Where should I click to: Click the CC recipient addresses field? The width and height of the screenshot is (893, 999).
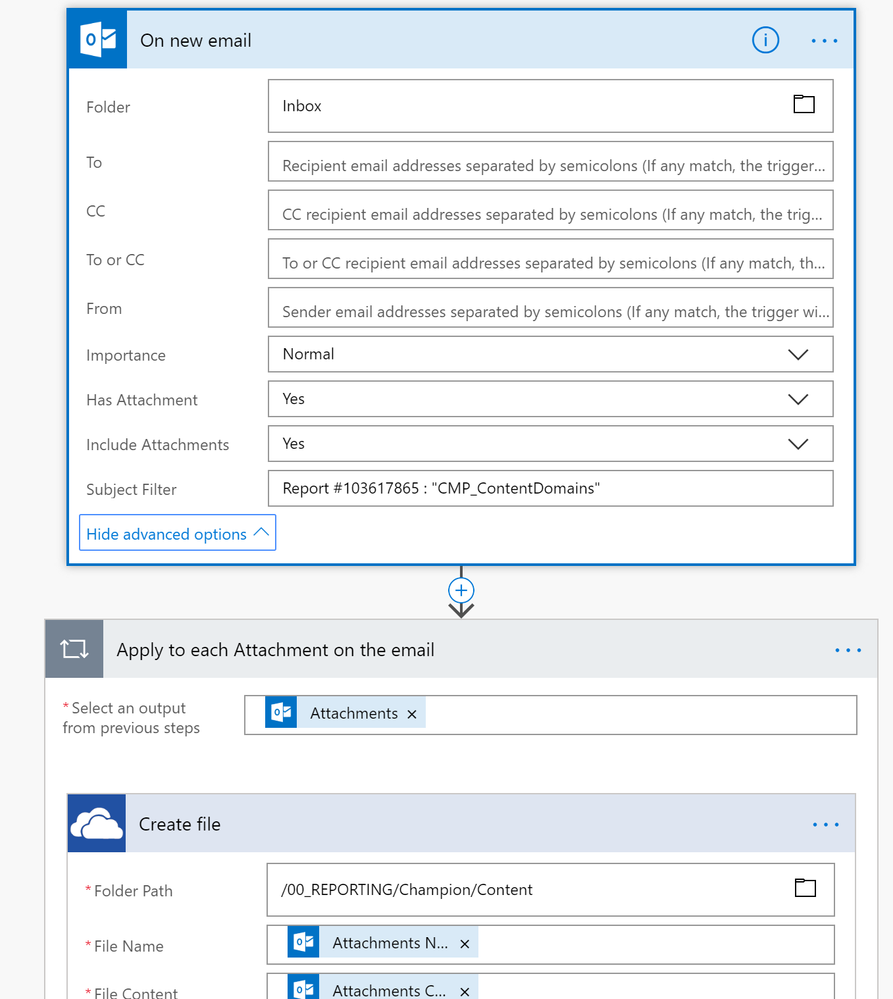click(550, 214)
